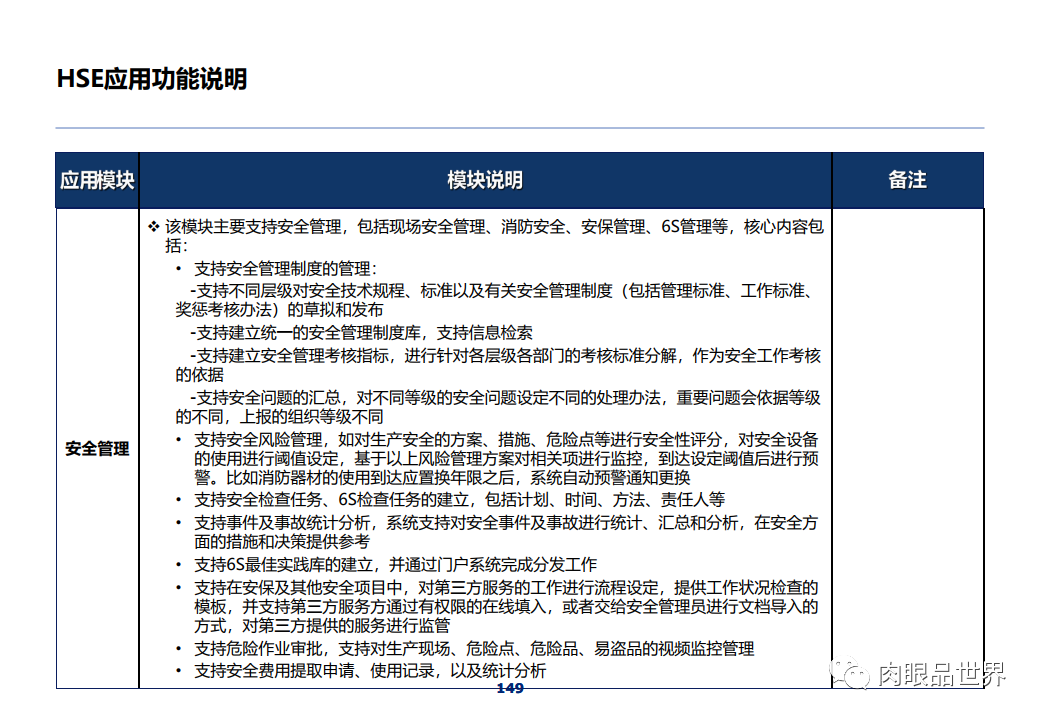1040x720 pixels.
Task: Select the 应用模块 column header
Action: point(96,180)
